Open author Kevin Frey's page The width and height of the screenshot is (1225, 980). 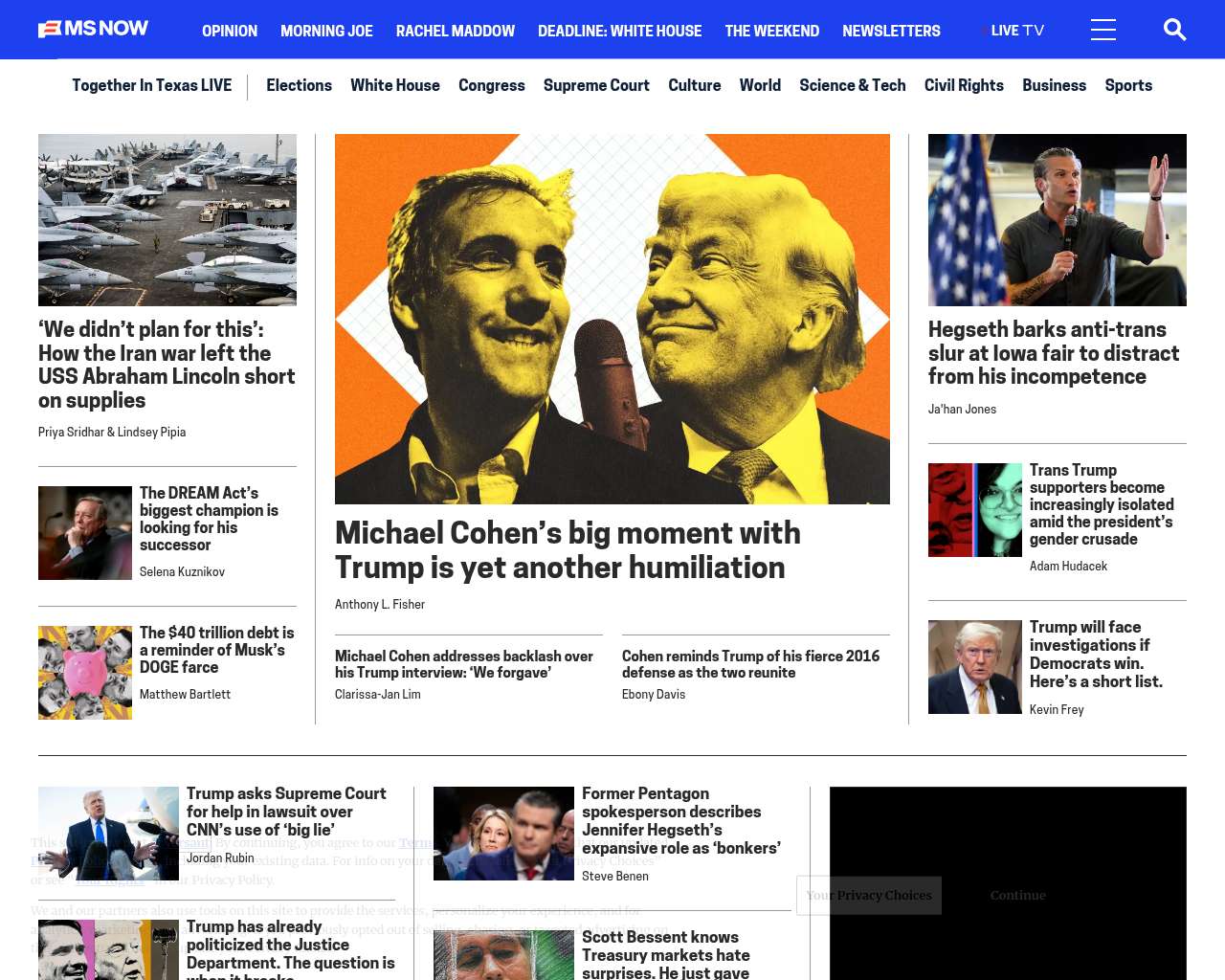(x=1057, y=710)
